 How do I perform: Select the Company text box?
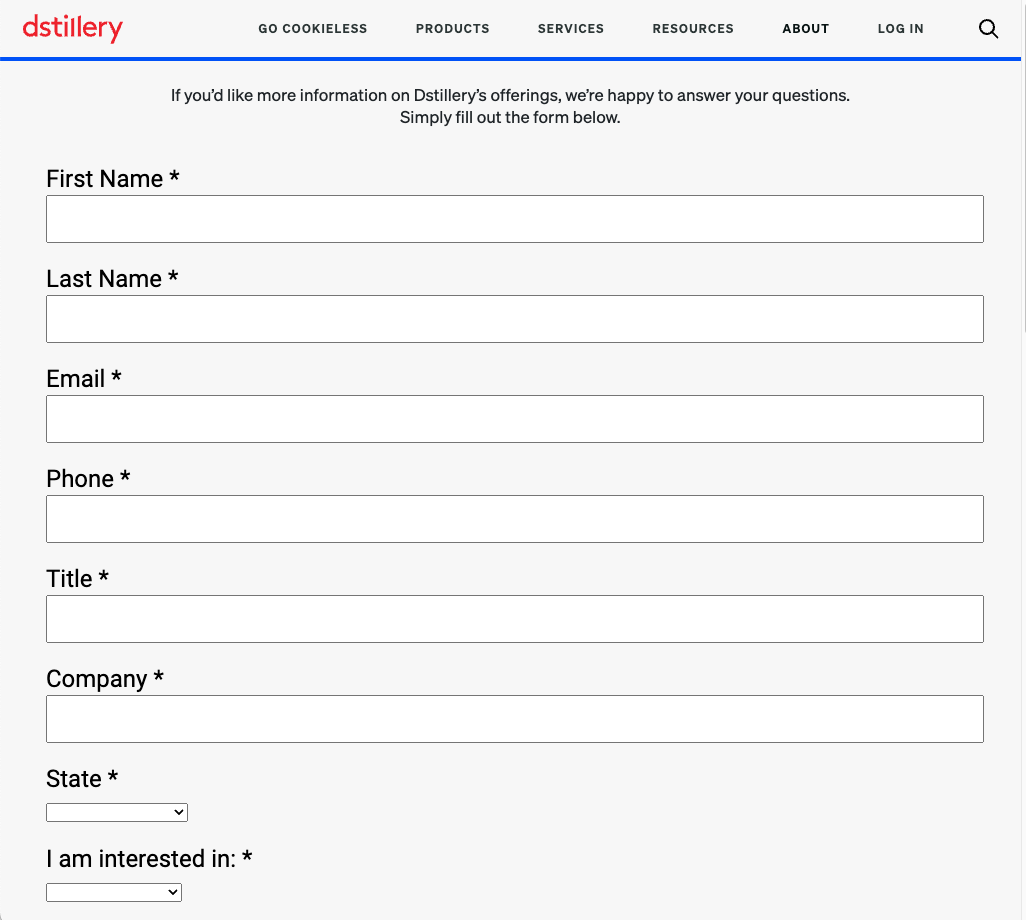514,719
